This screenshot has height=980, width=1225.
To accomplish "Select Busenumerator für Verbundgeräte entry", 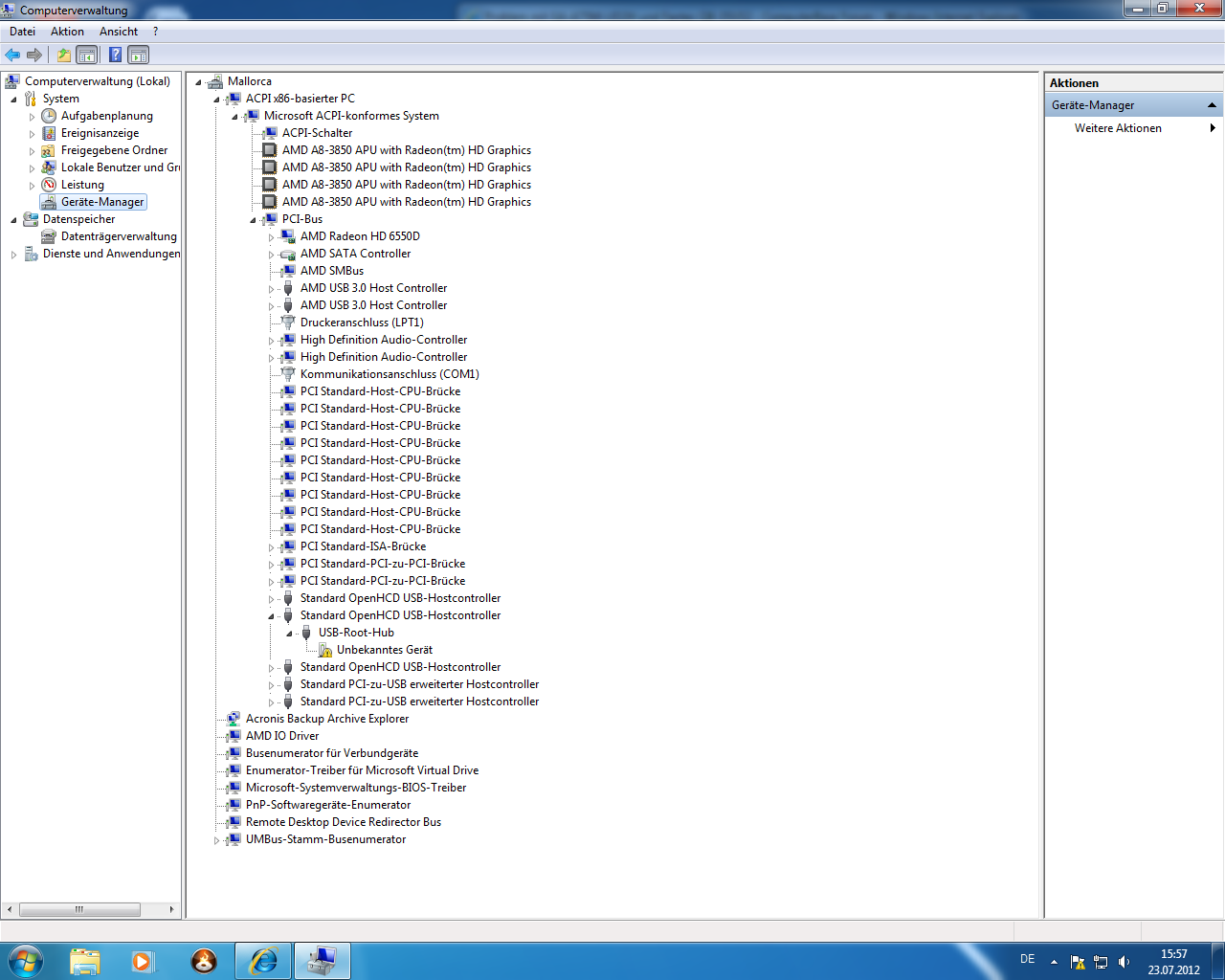I will [332, 753].
